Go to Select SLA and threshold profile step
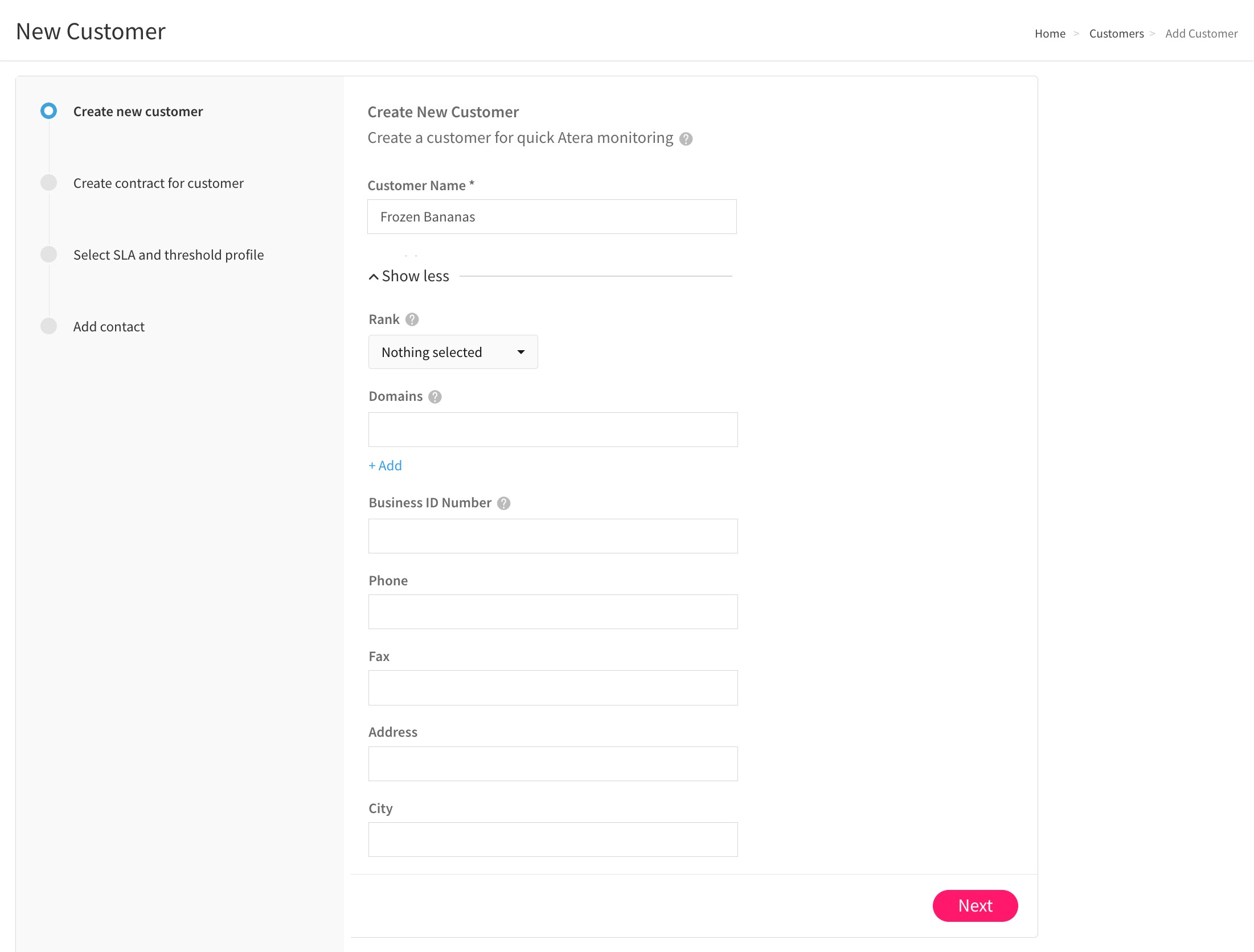 (169, 255)
